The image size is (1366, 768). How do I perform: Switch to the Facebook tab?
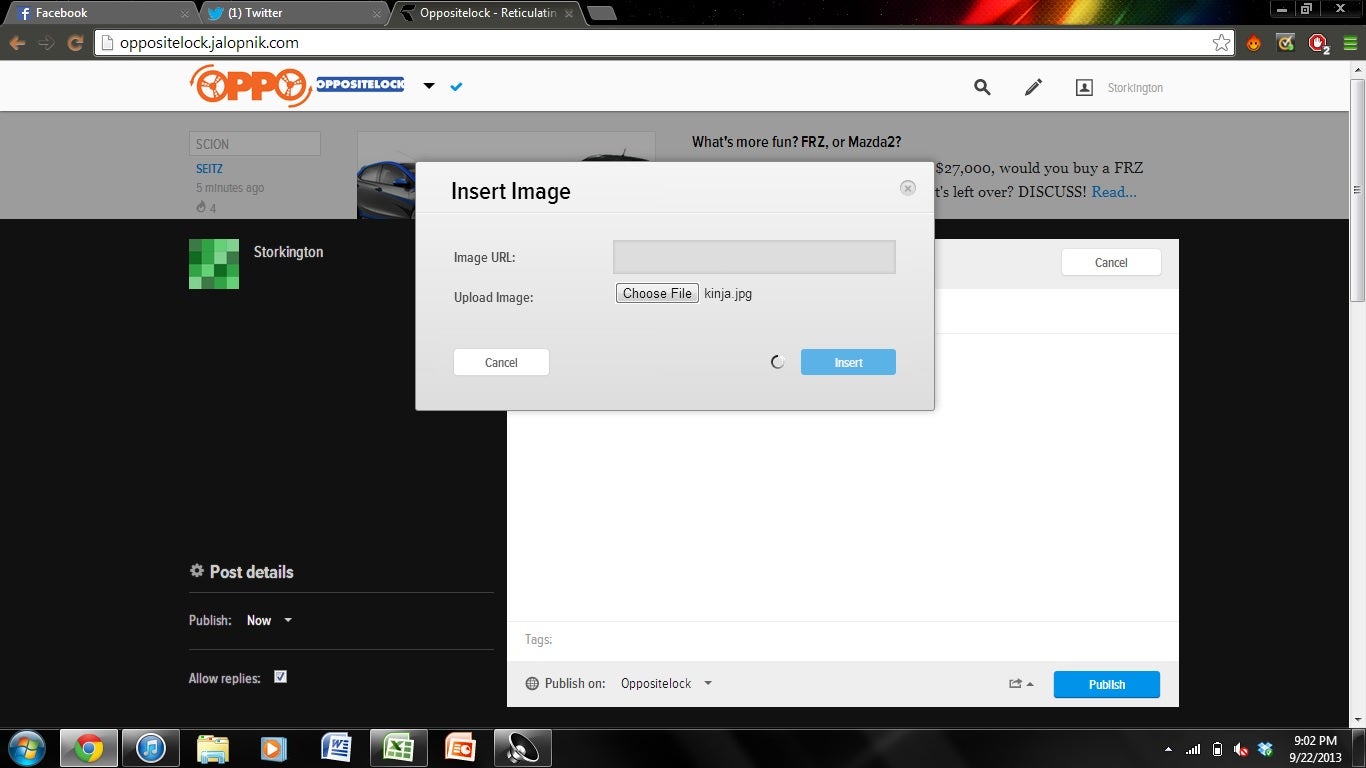(99, 13)
